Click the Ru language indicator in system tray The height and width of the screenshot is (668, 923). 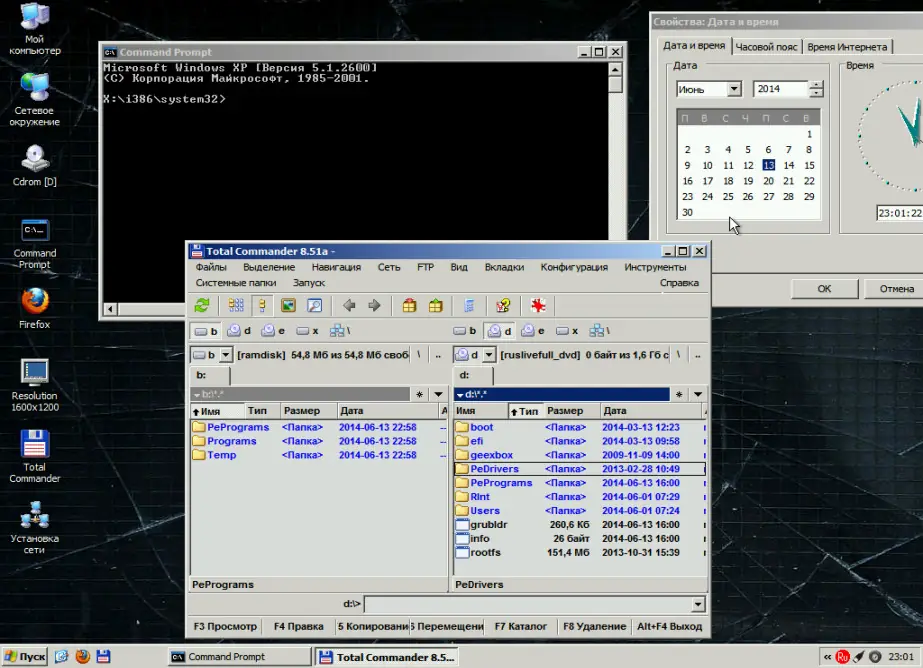click(x=842, y=657)
